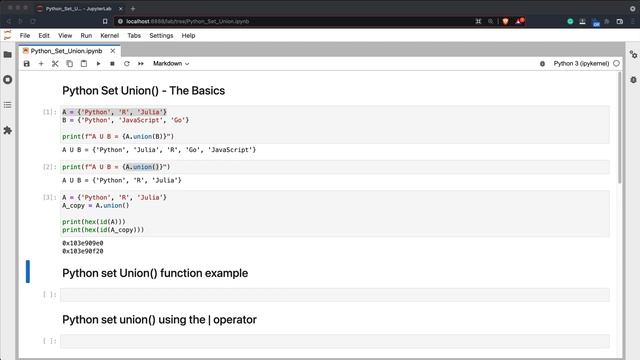Select heading 'Python set Union() function example'

[x=155, y=273]
